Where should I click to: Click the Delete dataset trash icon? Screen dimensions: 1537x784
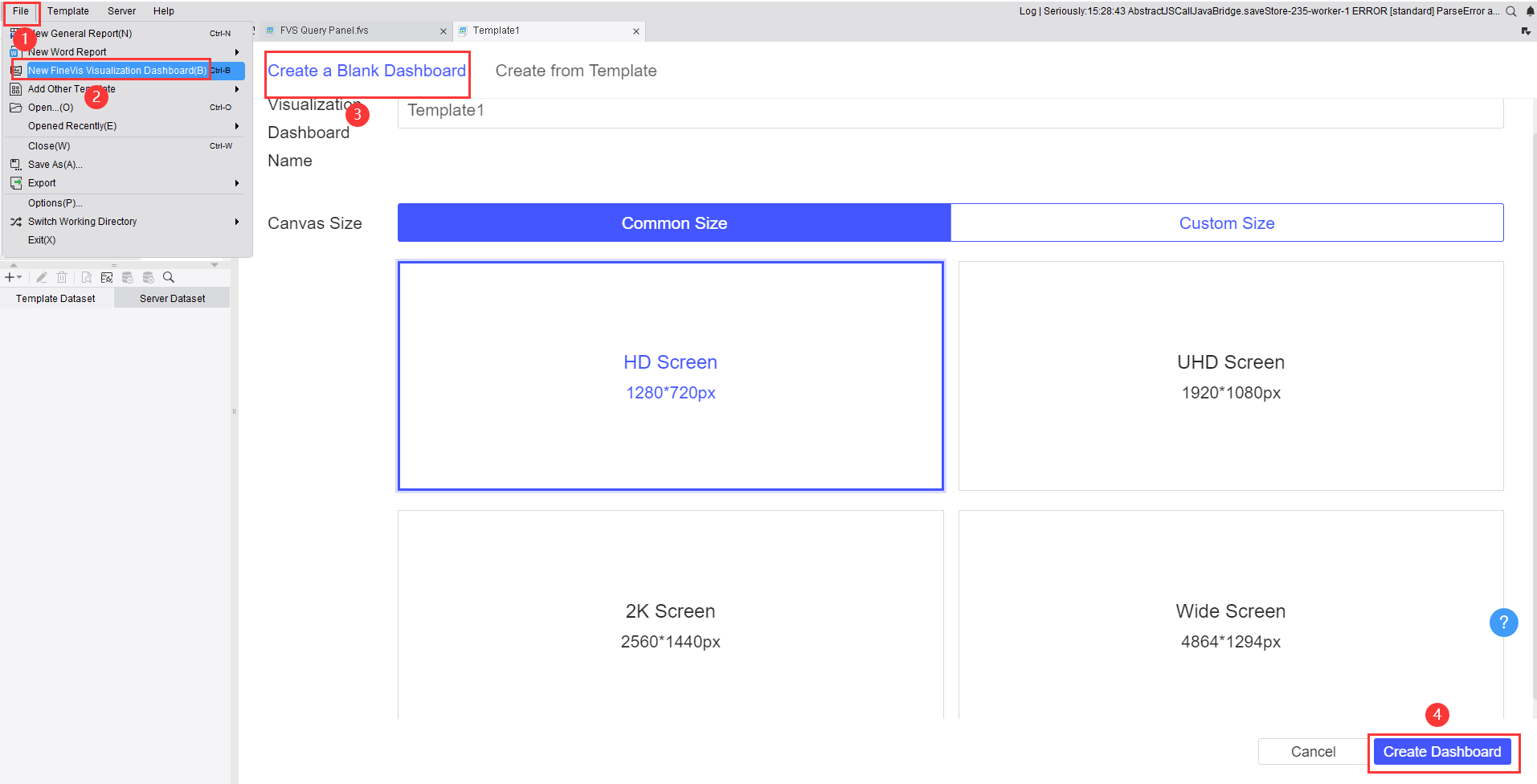coord(62,277)
